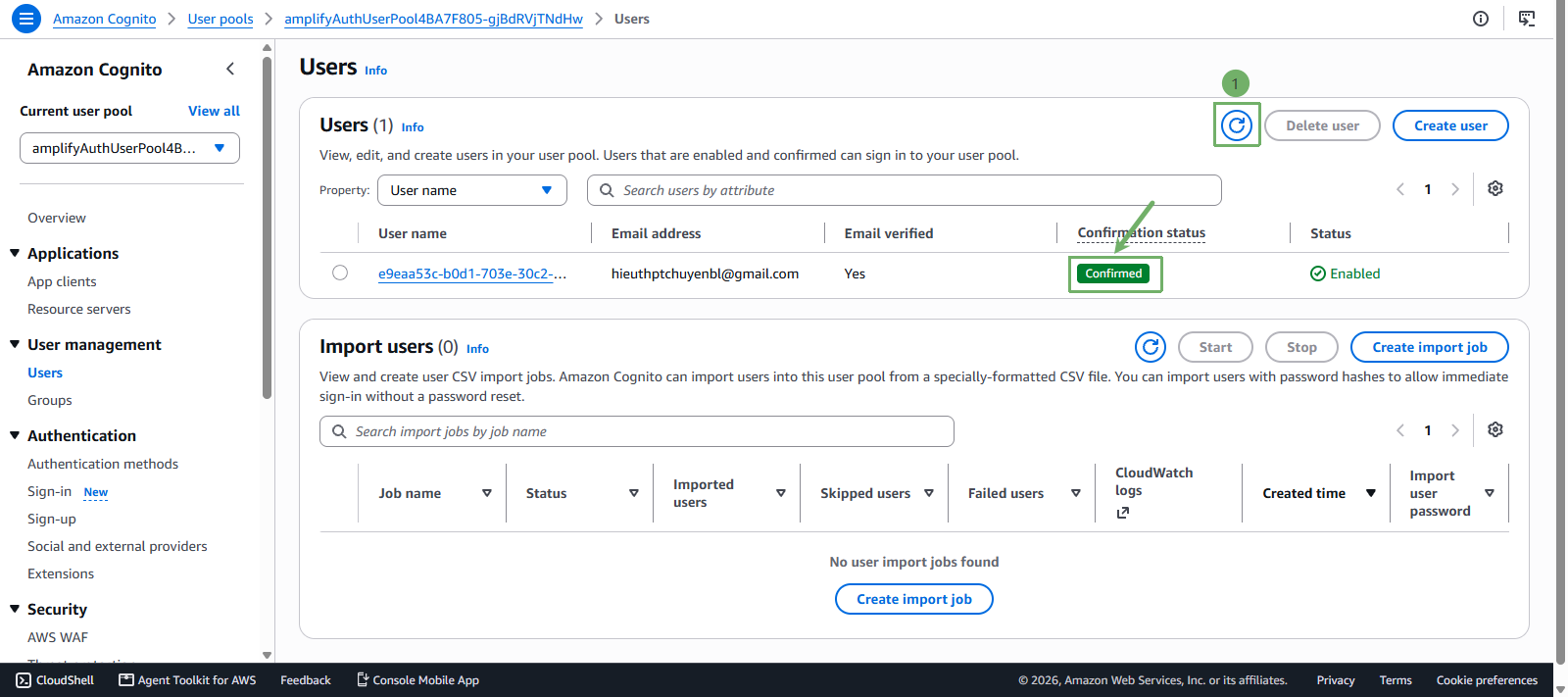
Task: Collapse the User management section
Action: tap(15, 344)
